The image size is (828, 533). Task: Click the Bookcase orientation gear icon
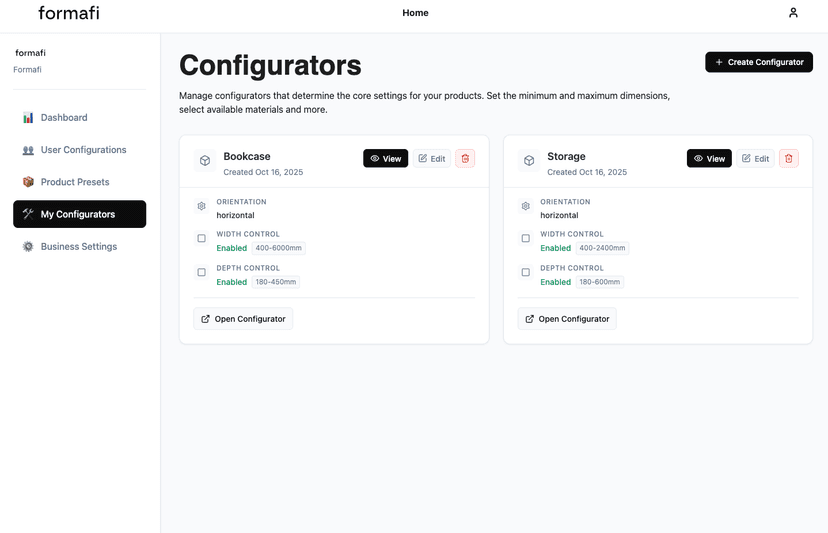point(202,207)
